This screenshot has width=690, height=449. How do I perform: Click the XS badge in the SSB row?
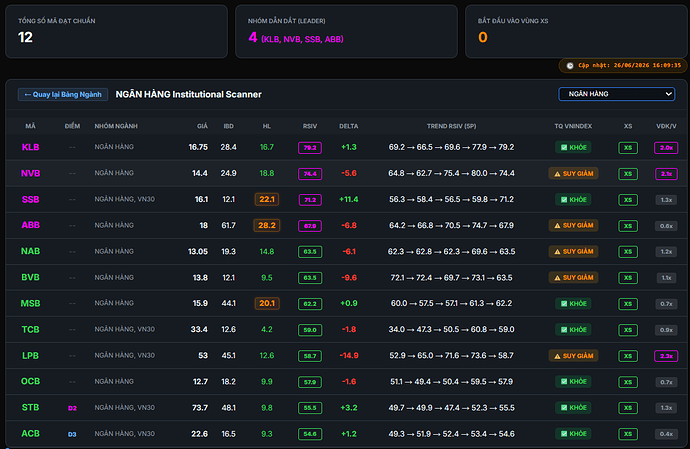(x=628, y=200)
